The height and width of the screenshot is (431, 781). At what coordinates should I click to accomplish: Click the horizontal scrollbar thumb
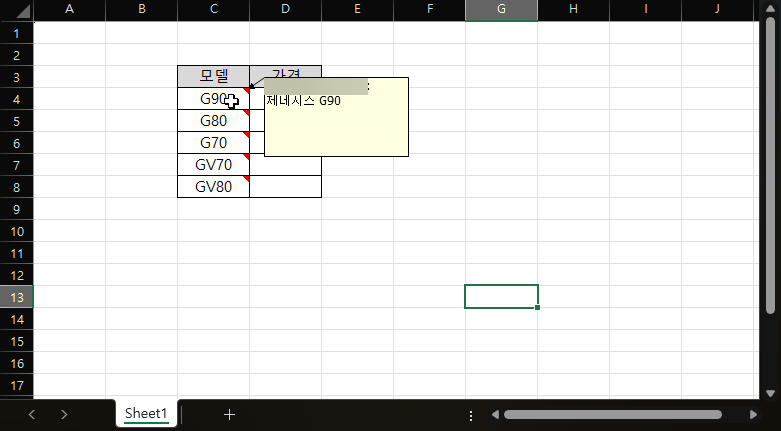pos(613,415)
